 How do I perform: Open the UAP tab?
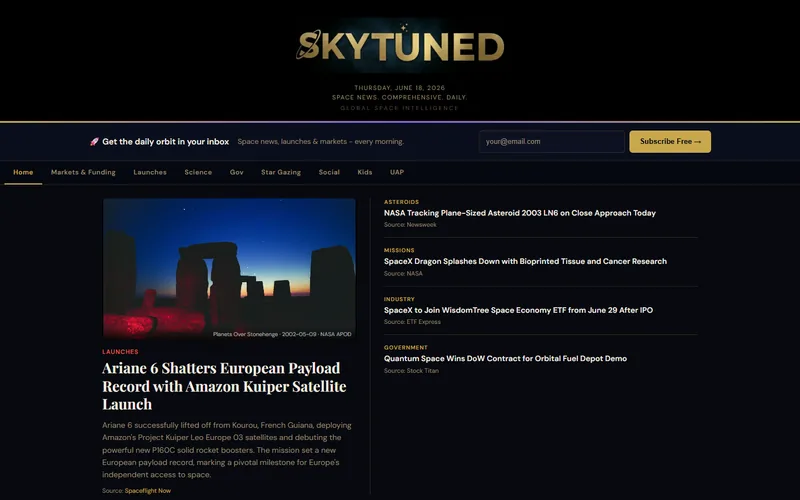[397, 172]
